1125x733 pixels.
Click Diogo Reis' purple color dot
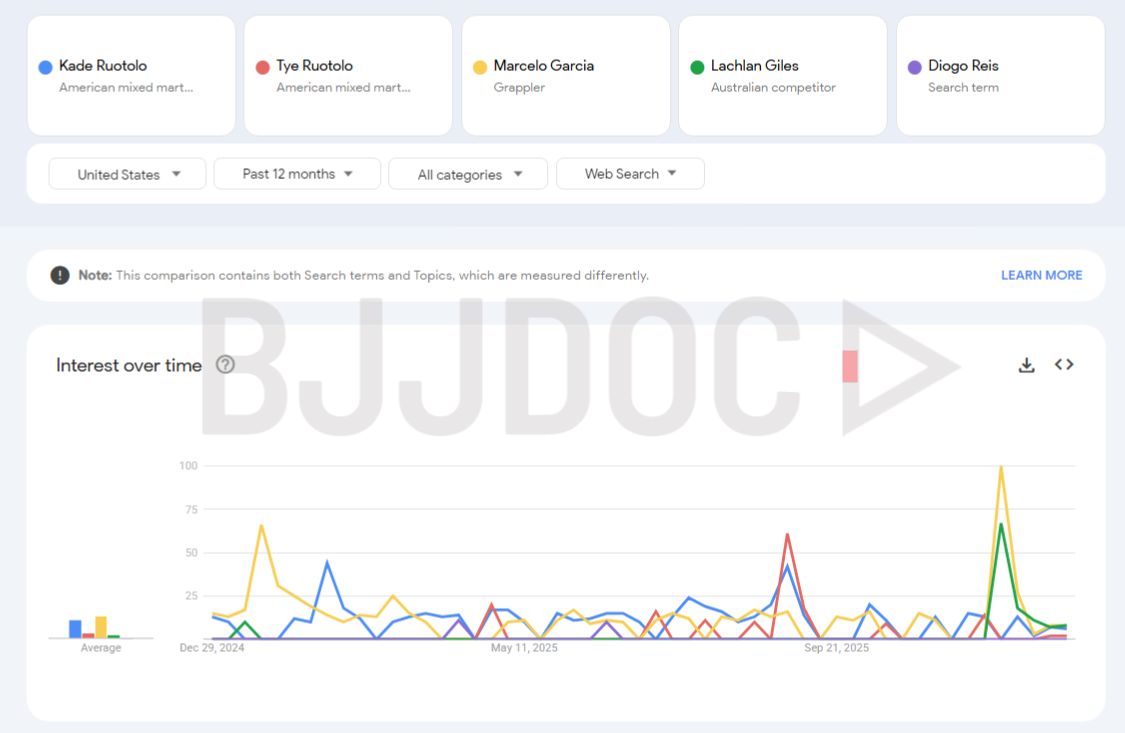[x=914, y=67]
